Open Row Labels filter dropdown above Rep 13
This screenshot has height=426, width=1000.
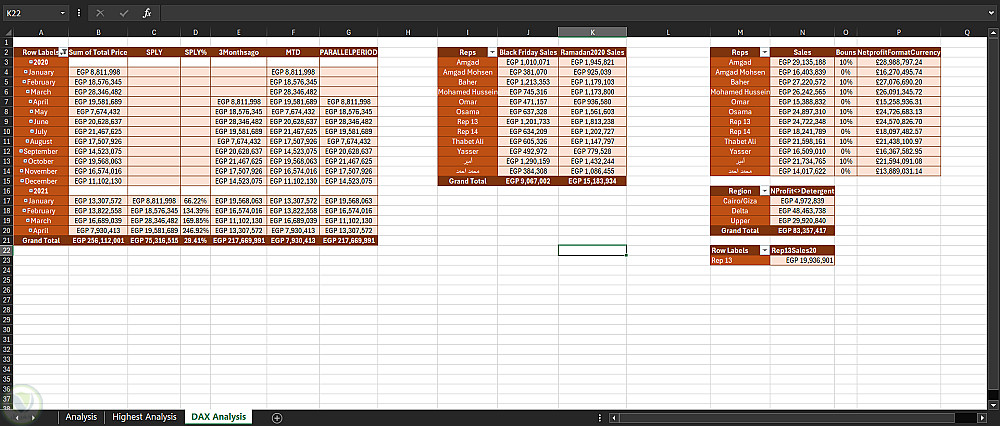764,251
